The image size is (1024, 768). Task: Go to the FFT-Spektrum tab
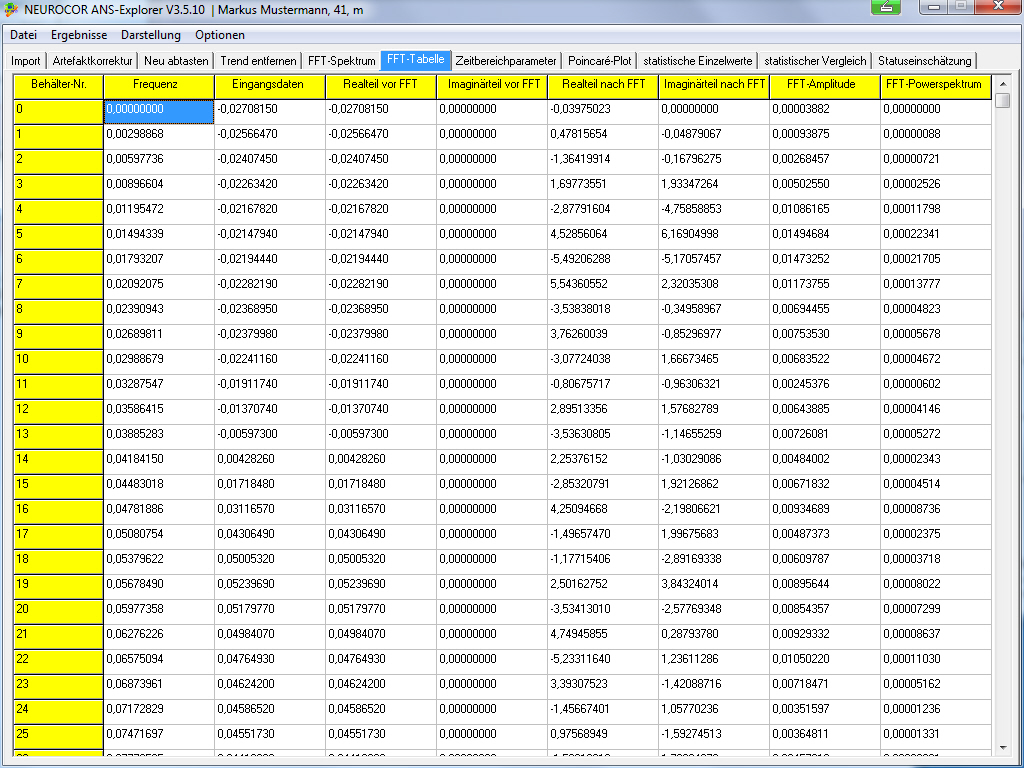(x=342, y=61)
